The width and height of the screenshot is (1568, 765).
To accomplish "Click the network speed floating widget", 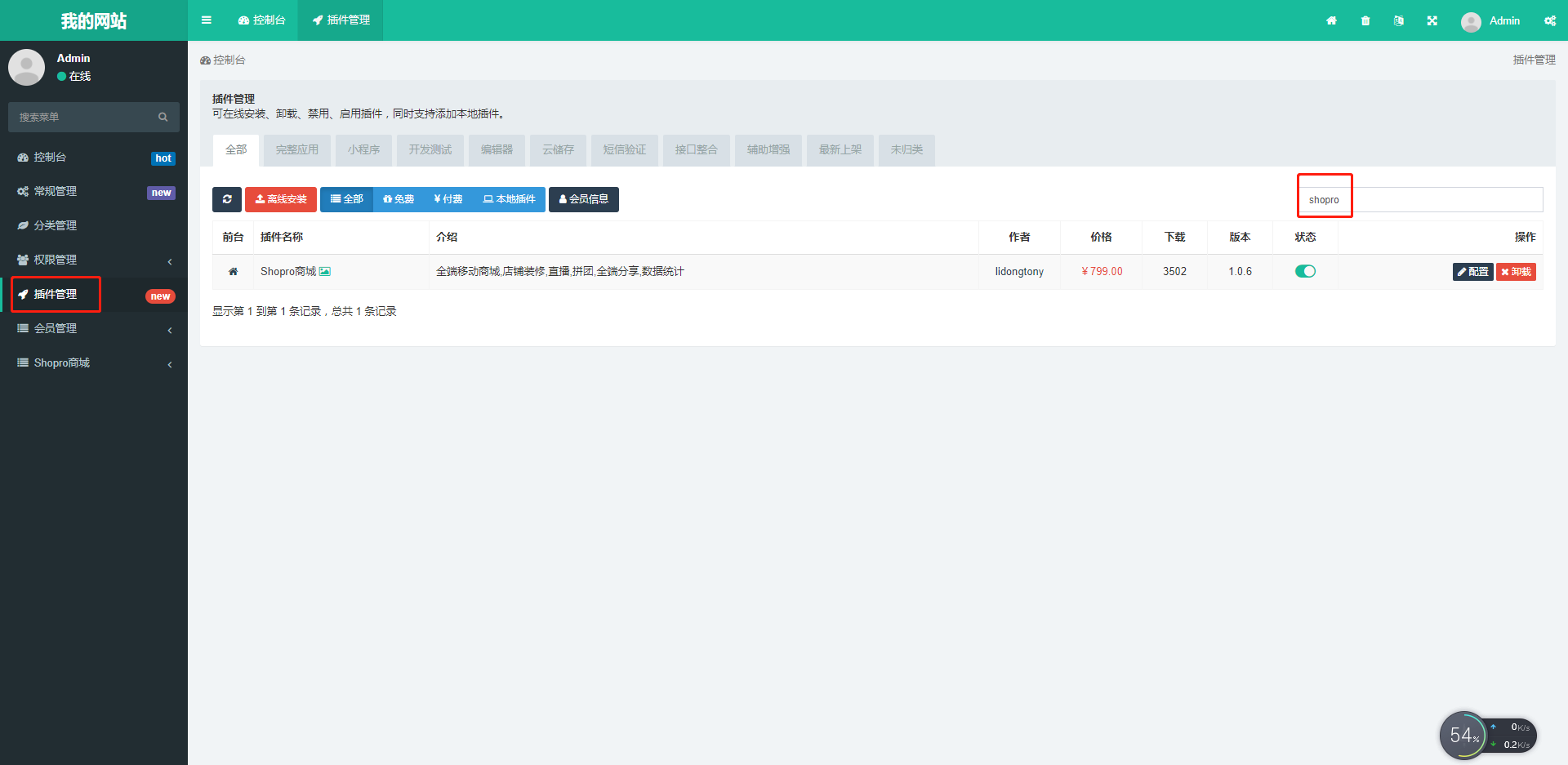I will pyautogui.click(x=1487, y=735).
